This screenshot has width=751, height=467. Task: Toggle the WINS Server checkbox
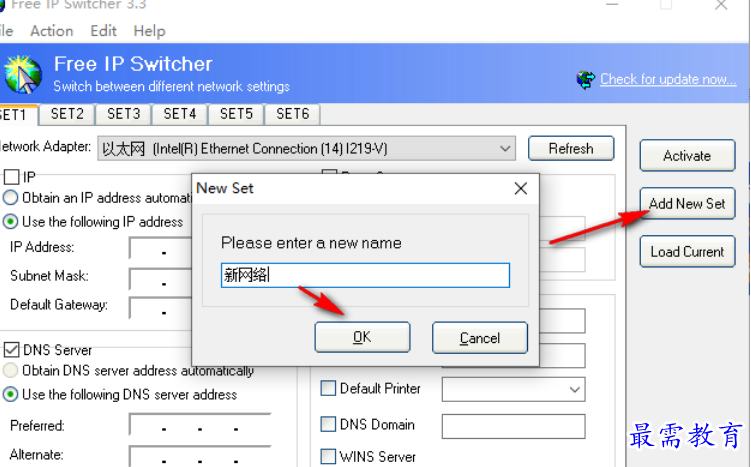coord(328,456)
